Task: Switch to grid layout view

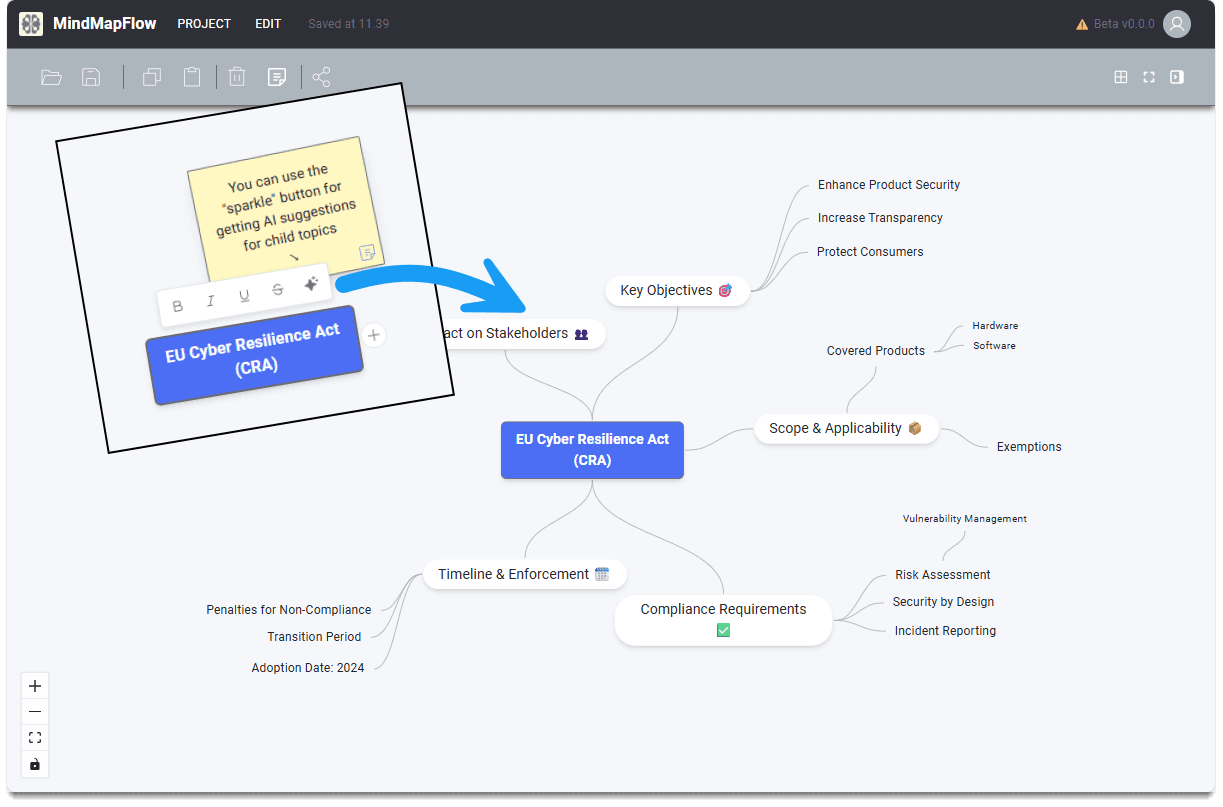Action: click(1120, 76)
